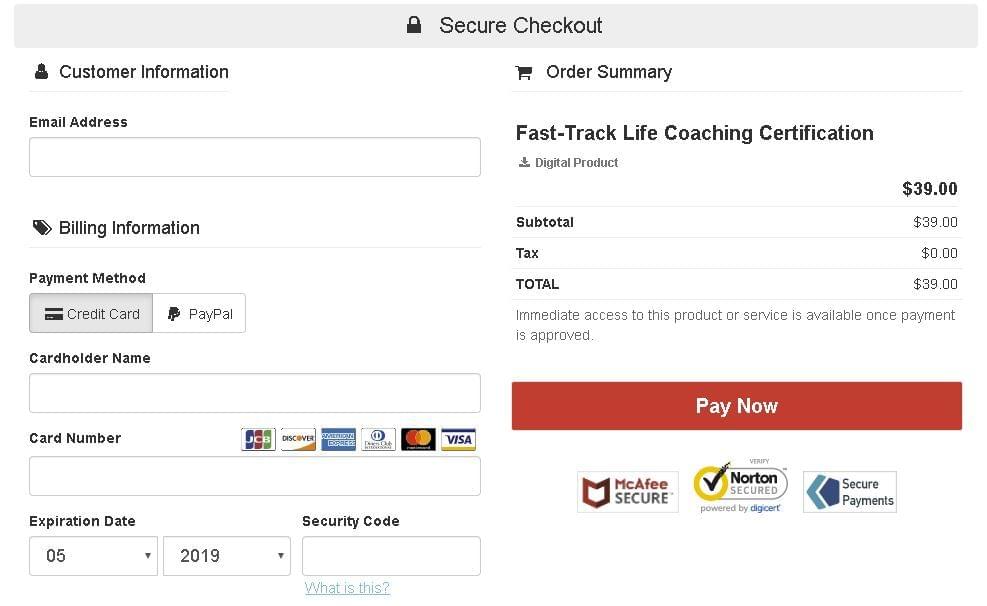
Task: Open the 'What is this?' link
Action: [347, 588]
